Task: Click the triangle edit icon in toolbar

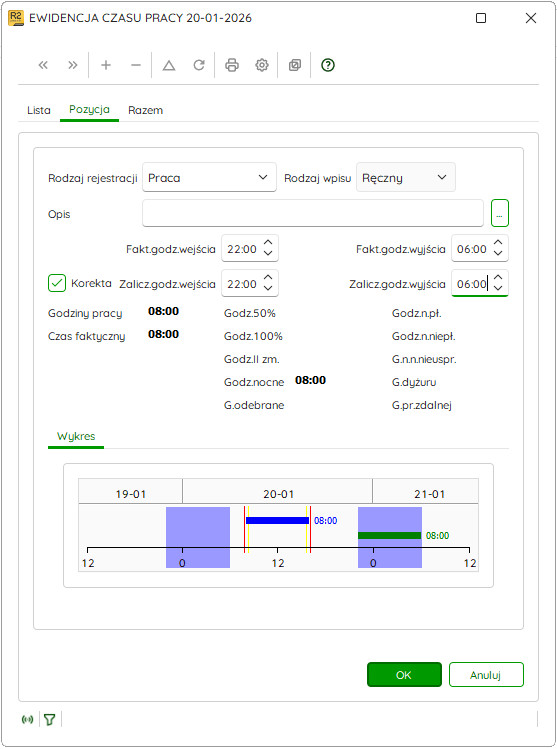Action: coord(169,65)
